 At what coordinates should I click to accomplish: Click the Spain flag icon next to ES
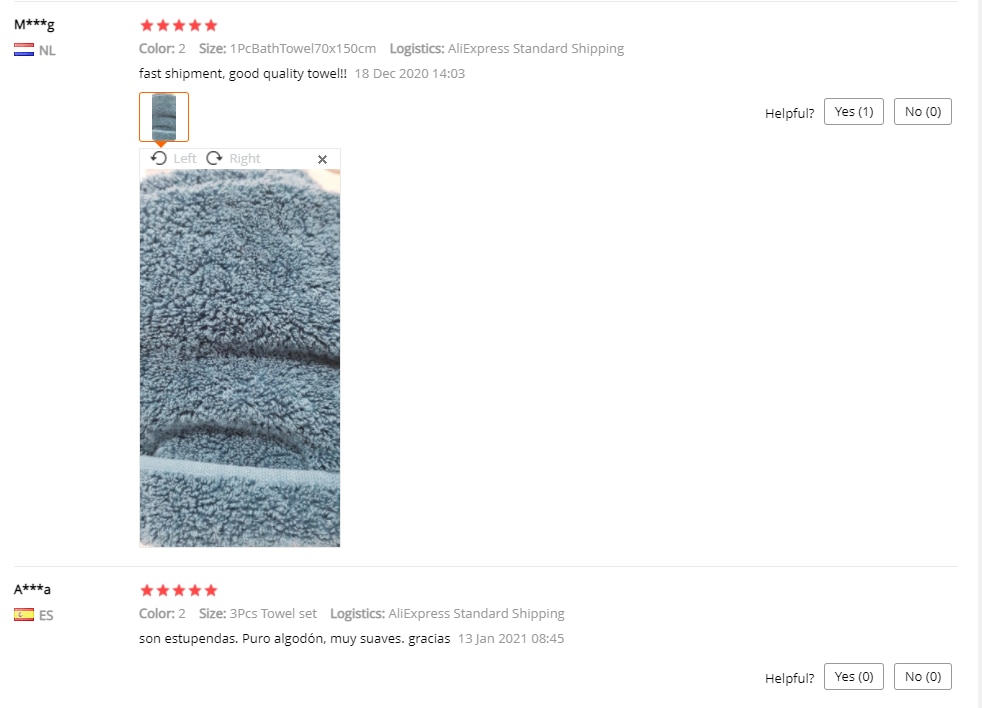click(24, 615)
